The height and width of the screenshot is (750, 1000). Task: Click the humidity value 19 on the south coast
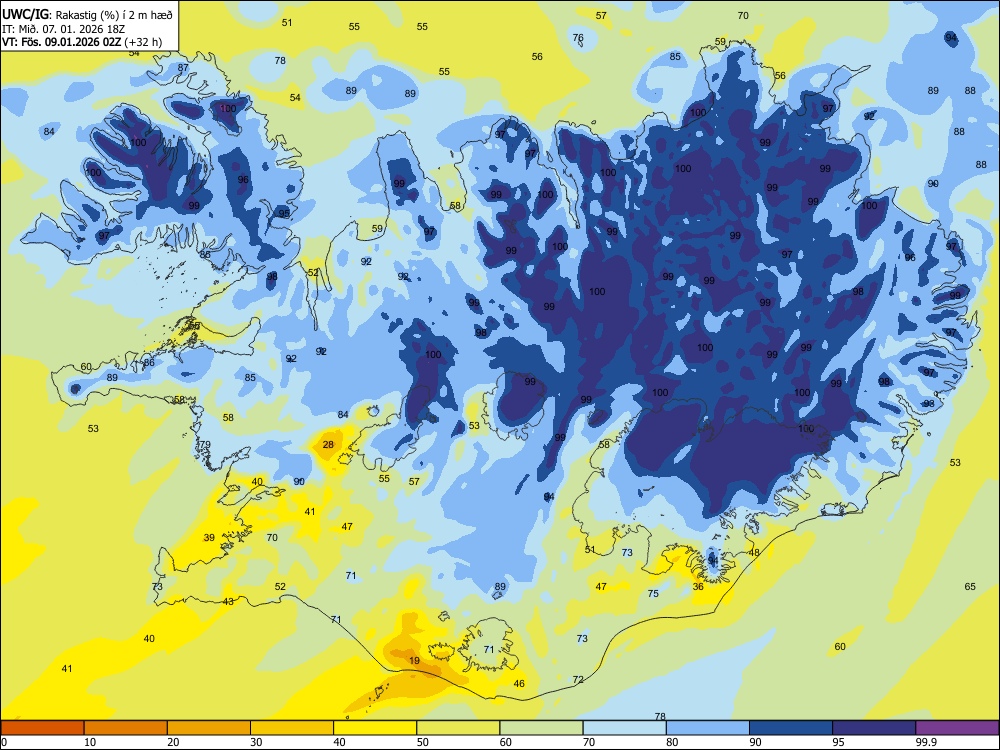[x=415, y=661]
